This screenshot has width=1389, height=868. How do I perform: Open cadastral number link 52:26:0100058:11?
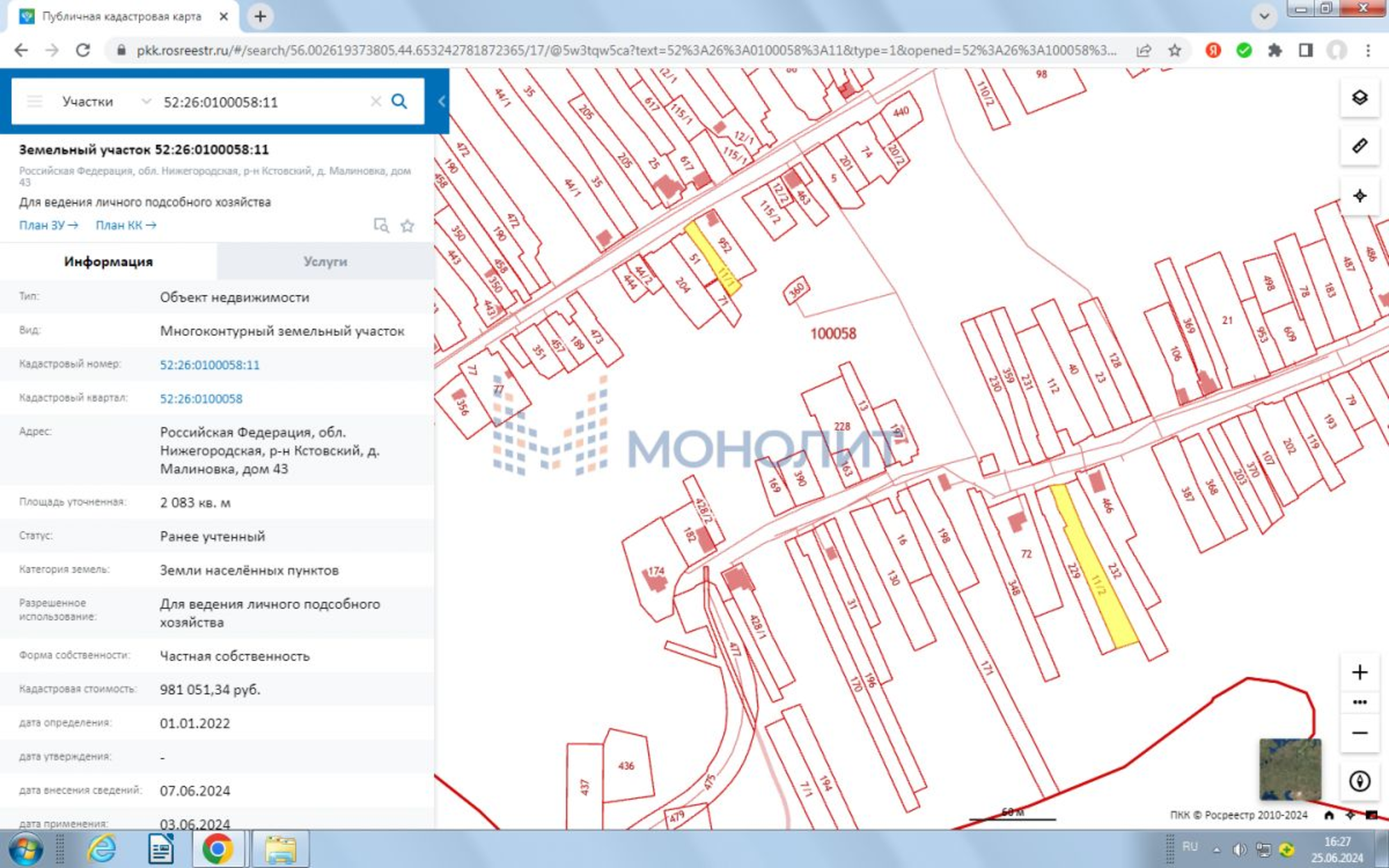(x=210, y=365)
